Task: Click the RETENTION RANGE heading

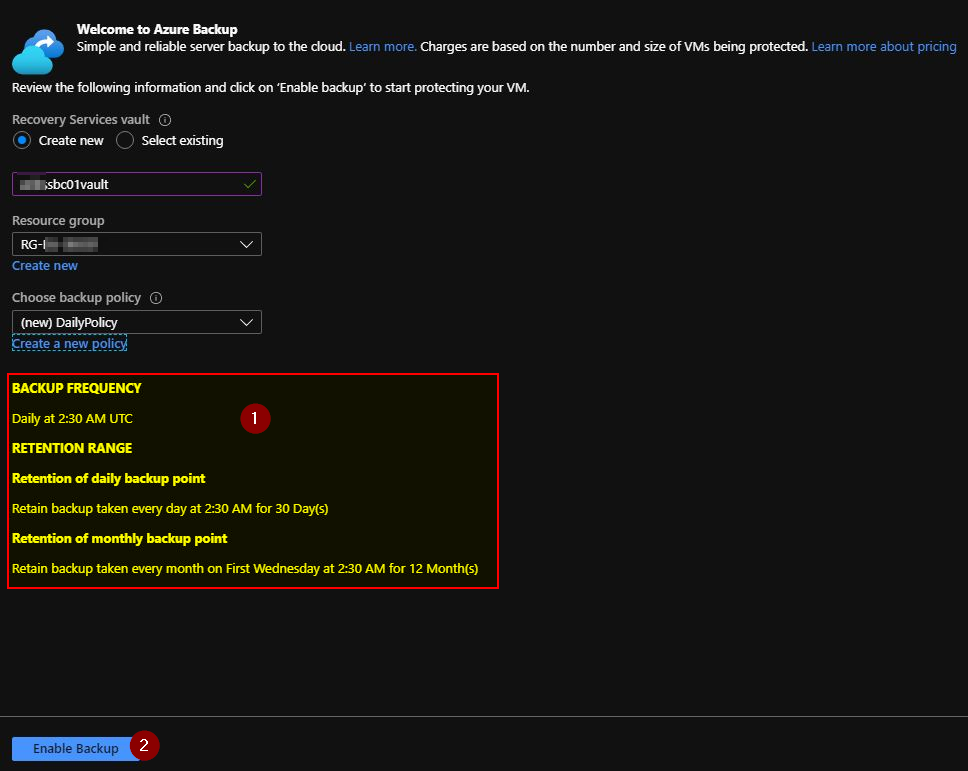Action: click(72, 448)
